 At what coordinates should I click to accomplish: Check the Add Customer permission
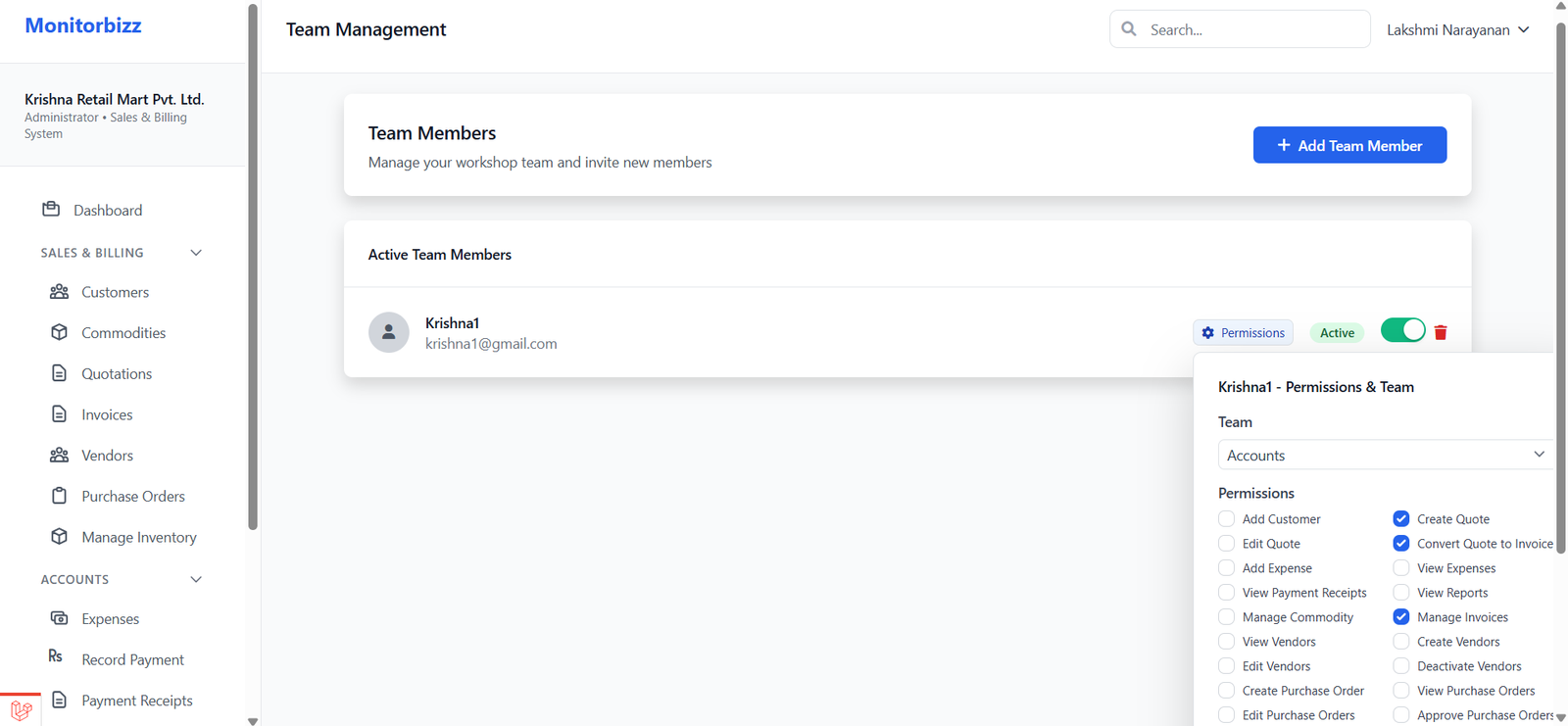pos(1227,519)
